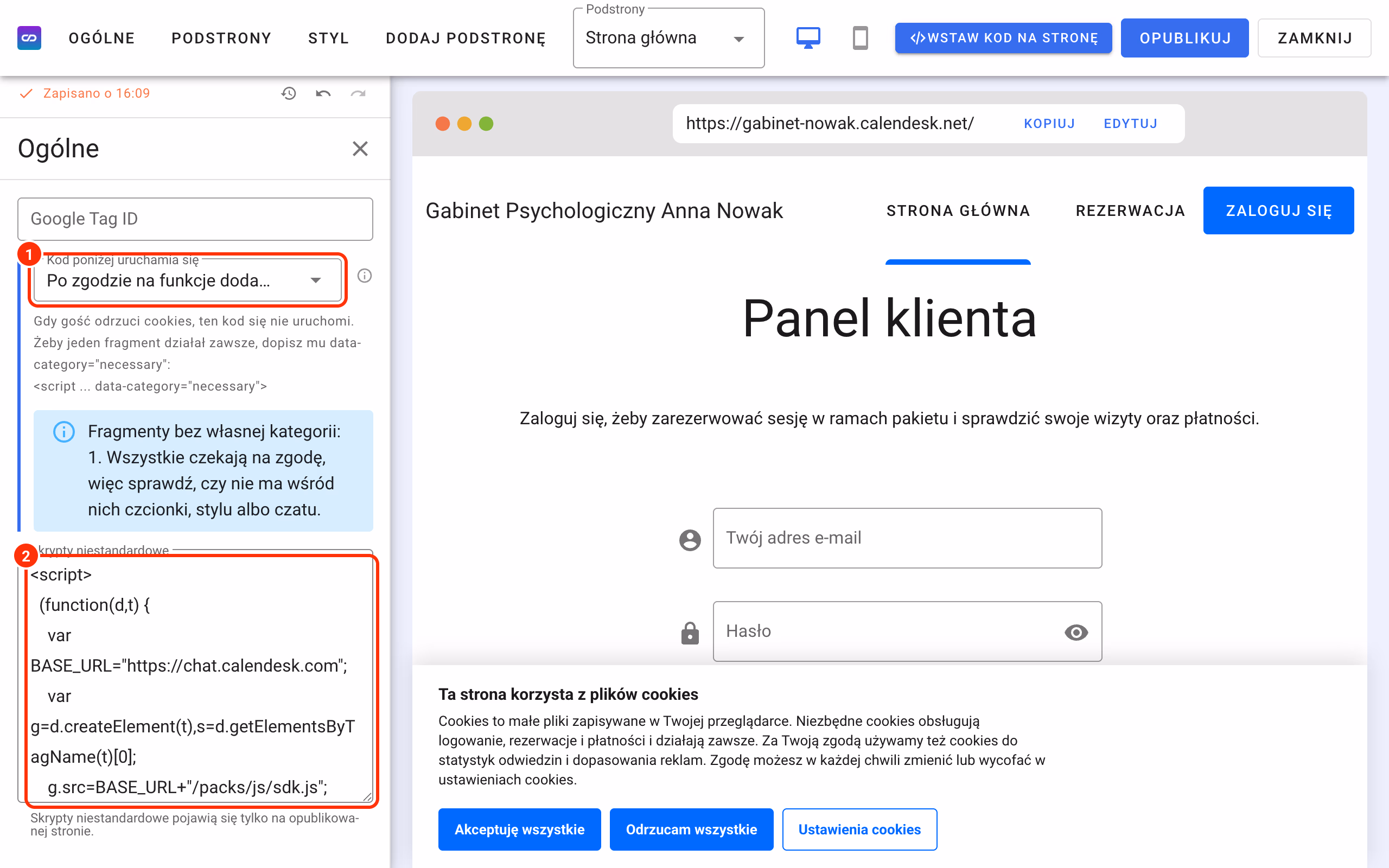The height and width of the screenshot is (868, 1389).
Task: Click the padlock icon beside Hasło
Action: point(690,633)
